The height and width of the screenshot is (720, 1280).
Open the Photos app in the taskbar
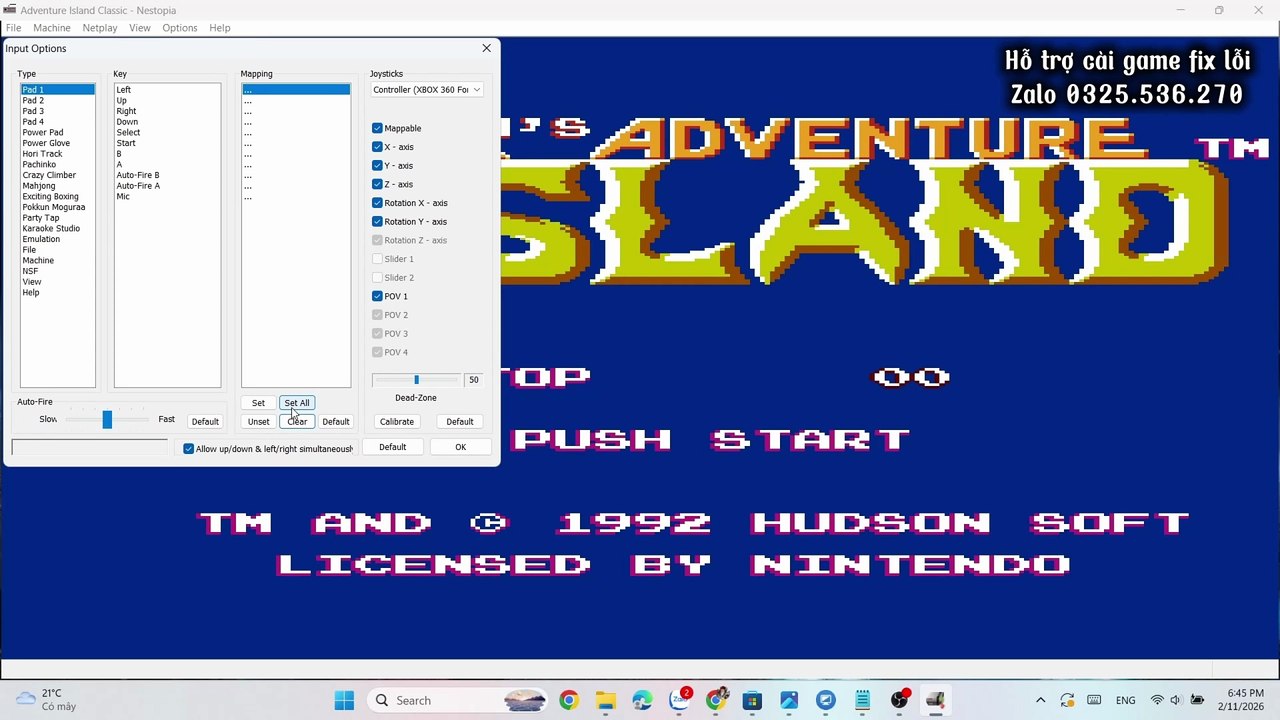[x=789, y=700]
